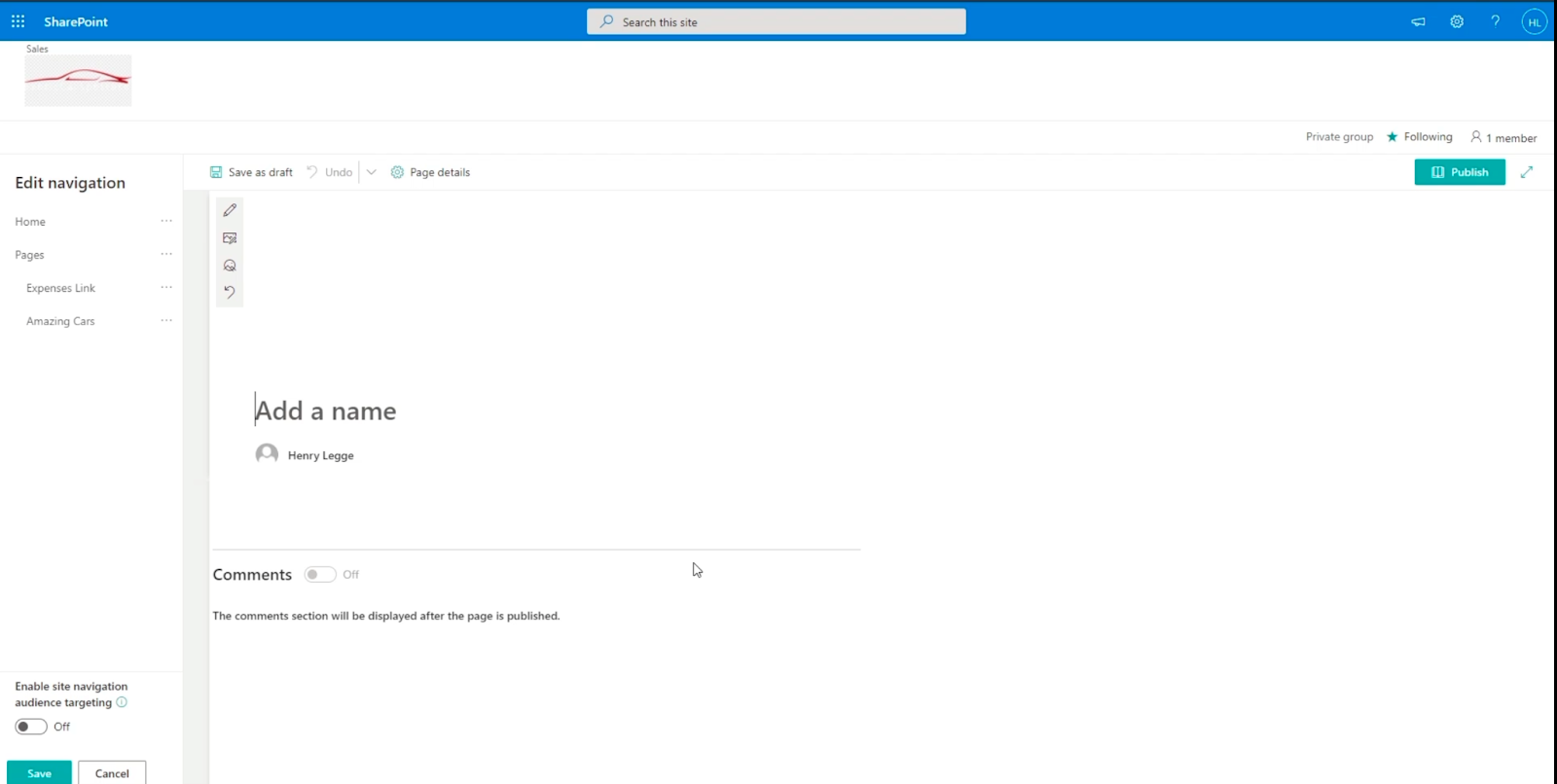Open the ellipsis menu for Expenses Link
Viewport: 1557px width, 784px height.
[x=166, y=287]
